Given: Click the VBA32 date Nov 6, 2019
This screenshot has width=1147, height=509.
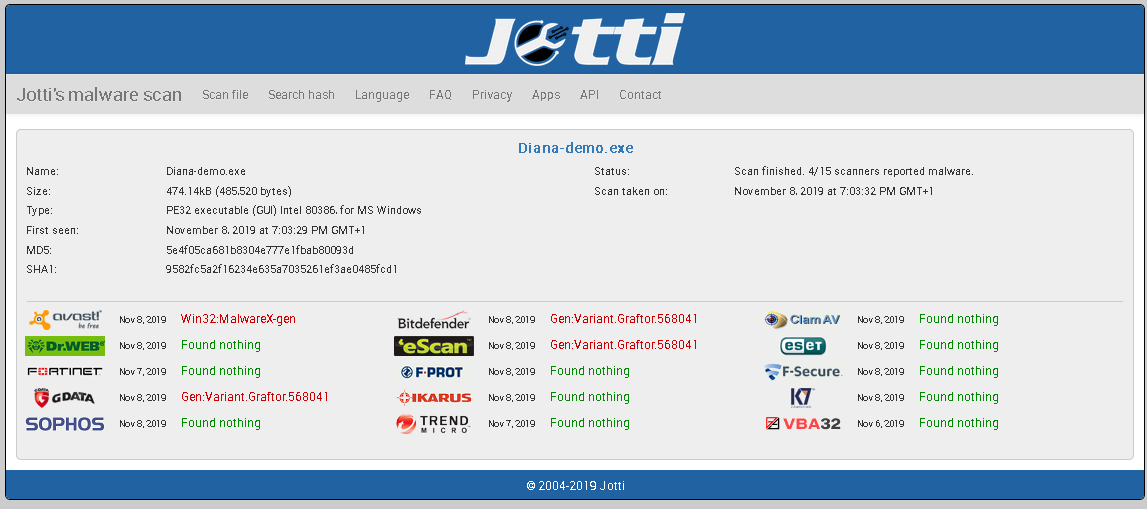Looking at the screenshot, I should 881,423.
